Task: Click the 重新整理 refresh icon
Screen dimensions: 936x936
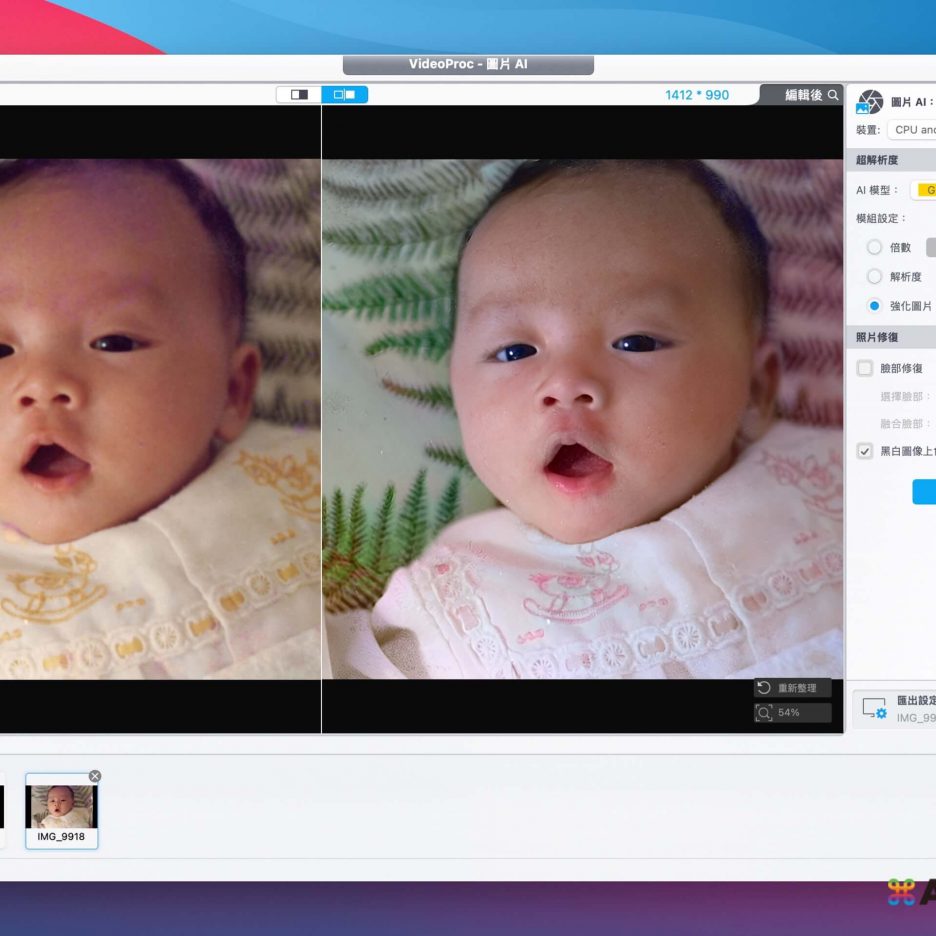Action: 764,688
